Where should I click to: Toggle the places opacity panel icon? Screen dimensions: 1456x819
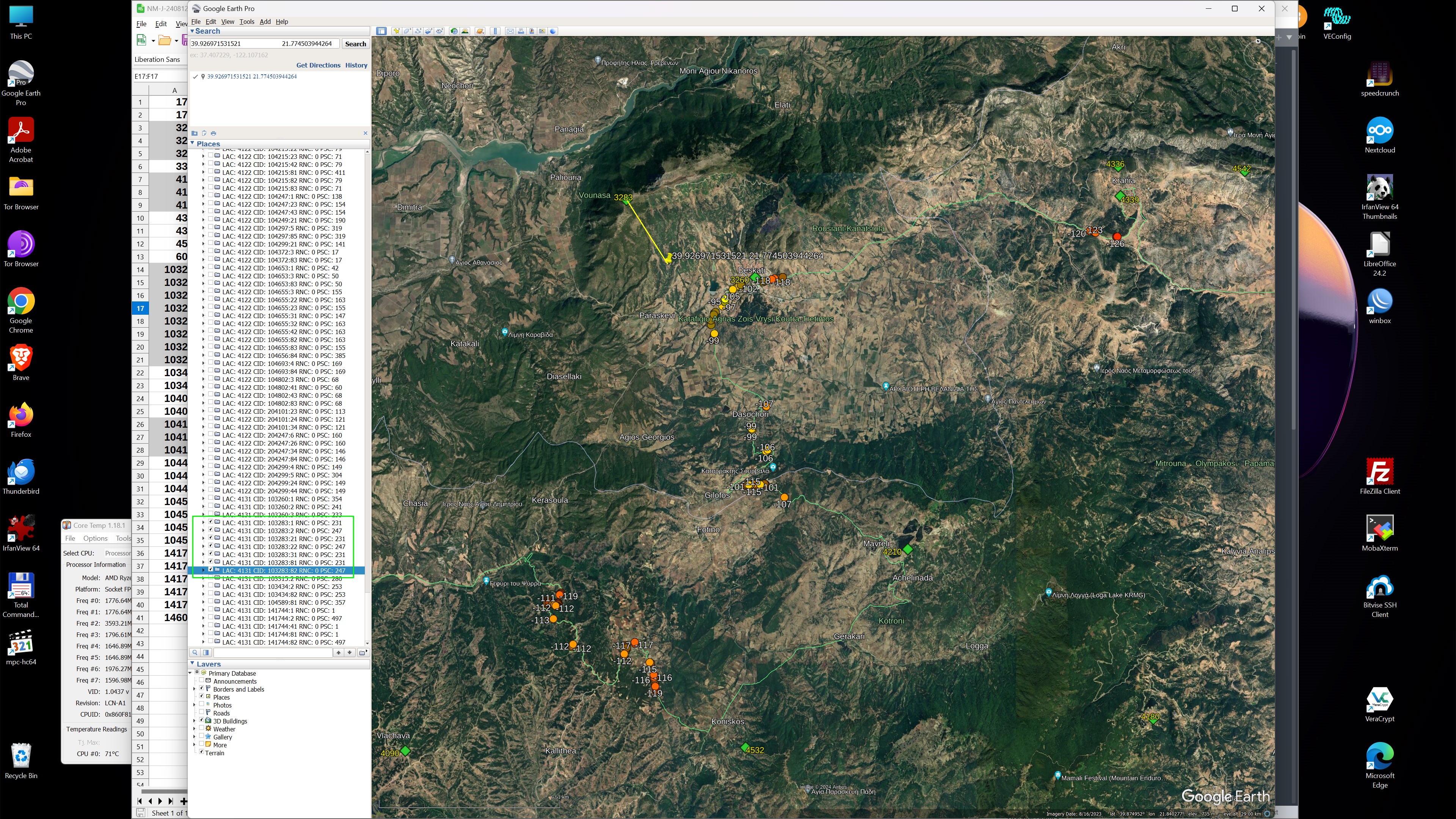click(x=206, y=652)
